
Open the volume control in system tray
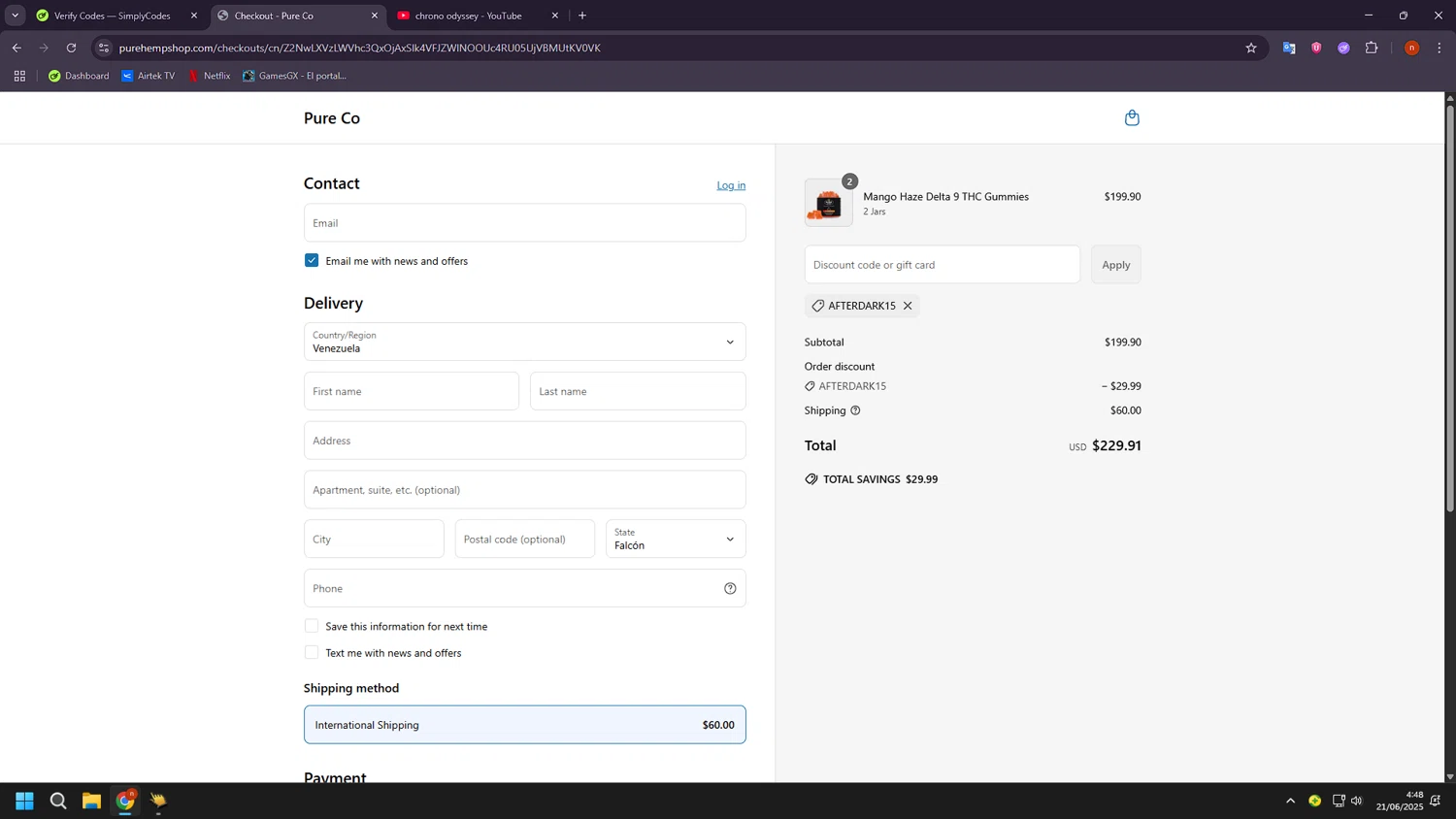tap(1357, 801)
